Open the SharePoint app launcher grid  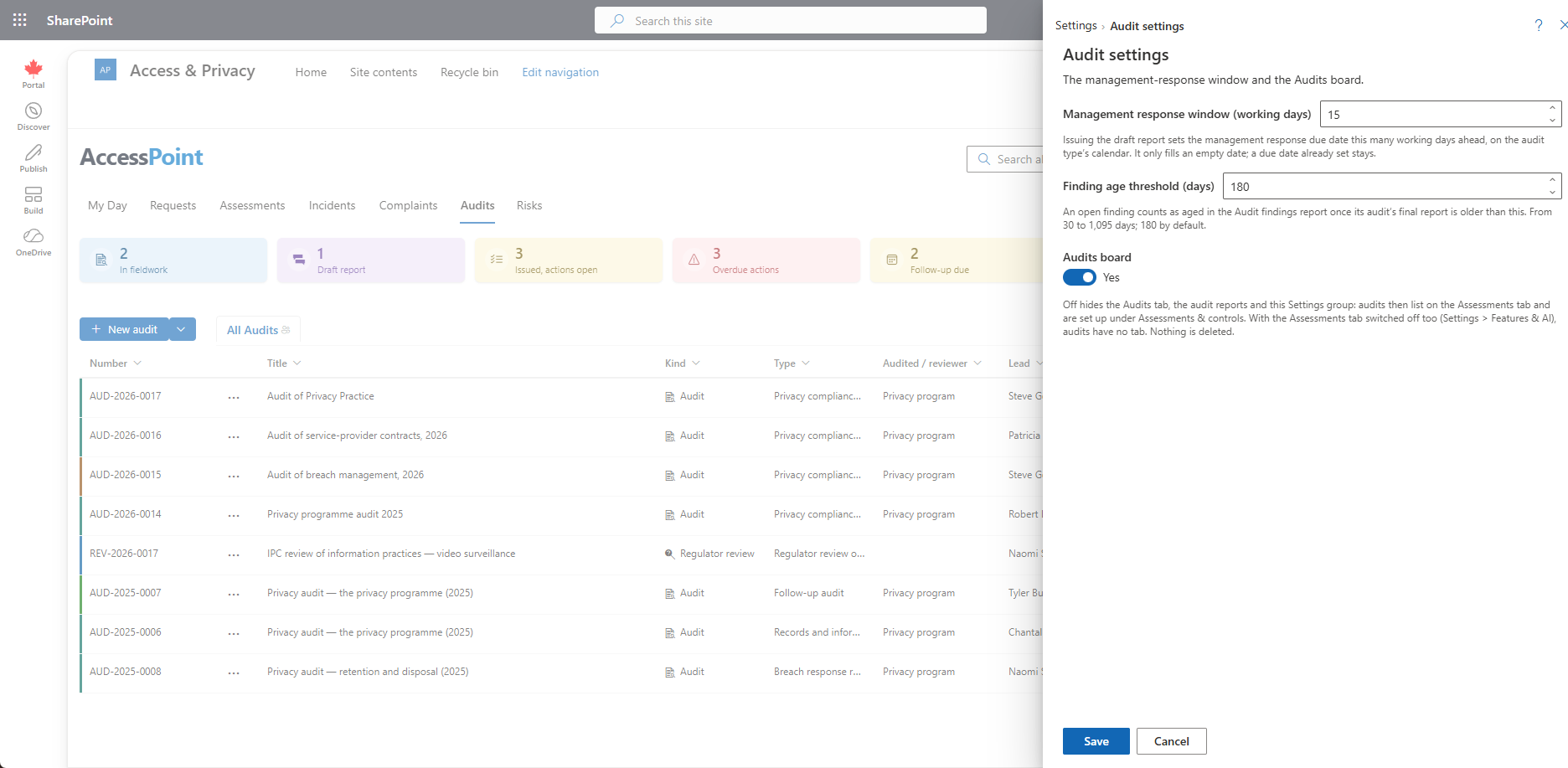tap(20, 20)
